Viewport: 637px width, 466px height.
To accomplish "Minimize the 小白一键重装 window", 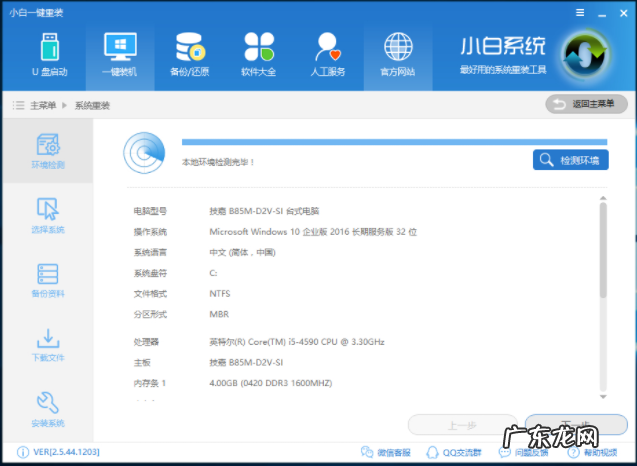I will tap(602, 13).
